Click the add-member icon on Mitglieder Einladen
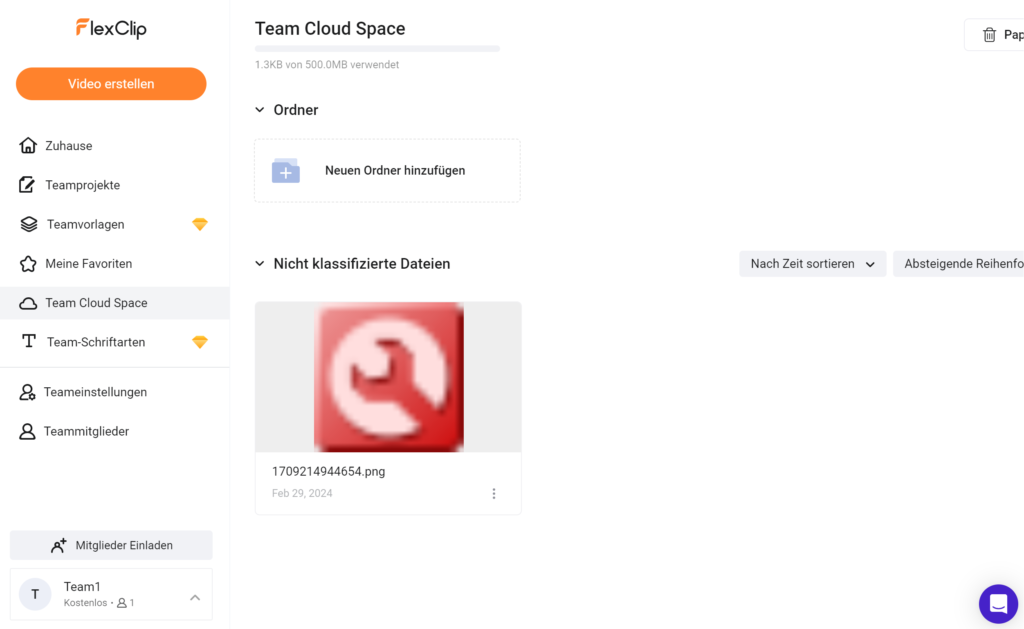The height and width of the screenshot is (629, 1024). (59, 545)
